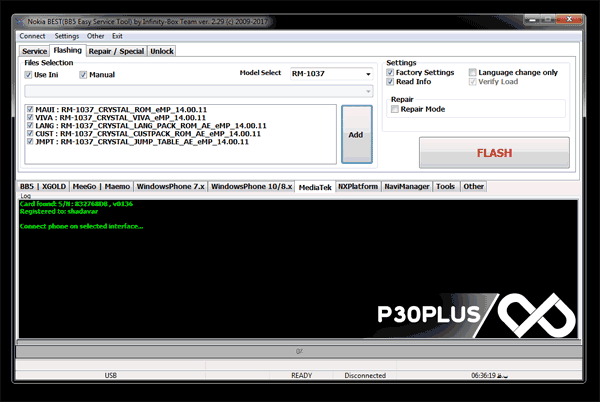Expand the Model Select RM-1037 dropdown
The height and width of the screenshot is (402, 600).
pos(331,73)
